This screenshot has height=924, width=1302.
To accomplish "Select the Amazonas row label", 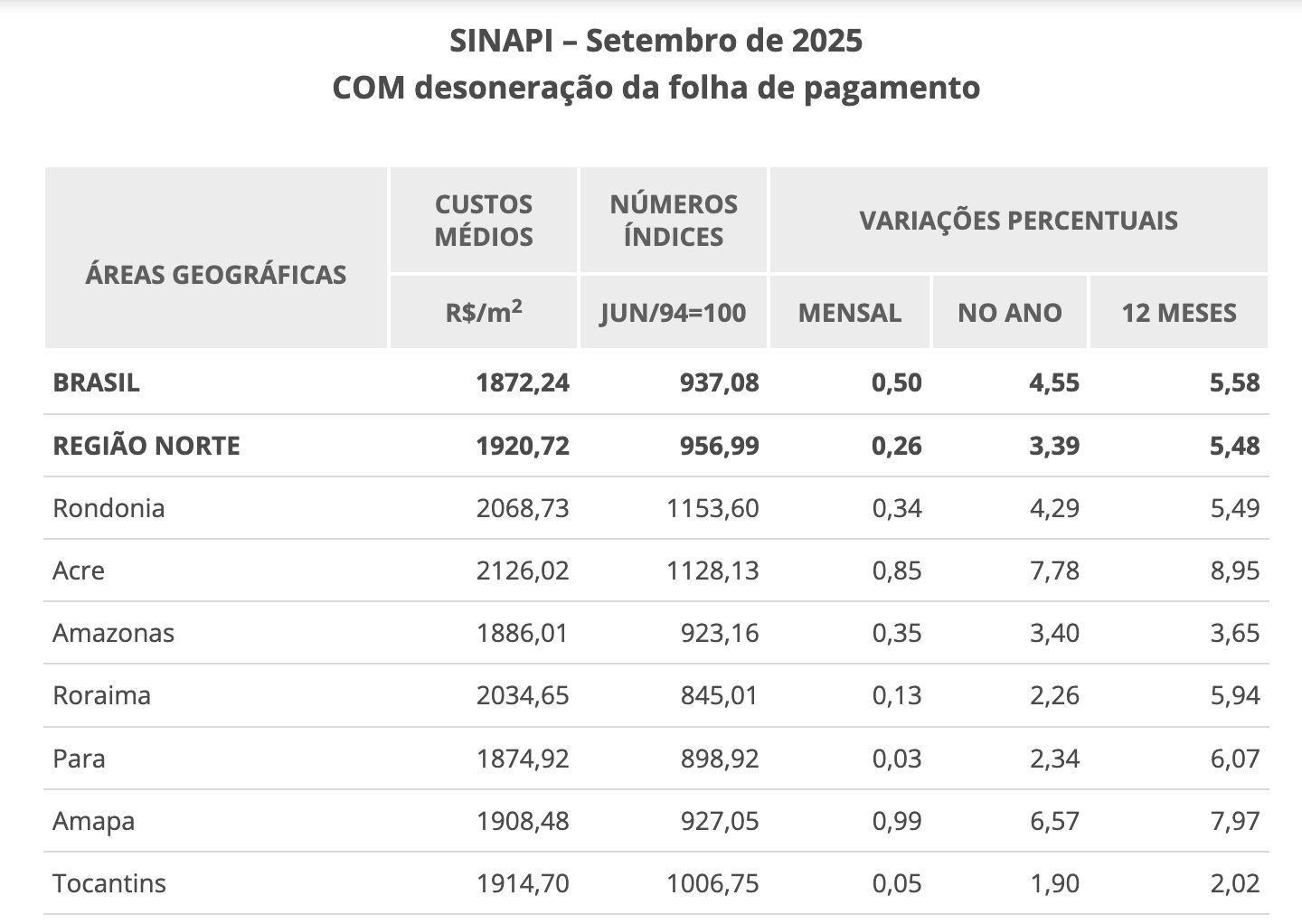I will pos(113,633).
